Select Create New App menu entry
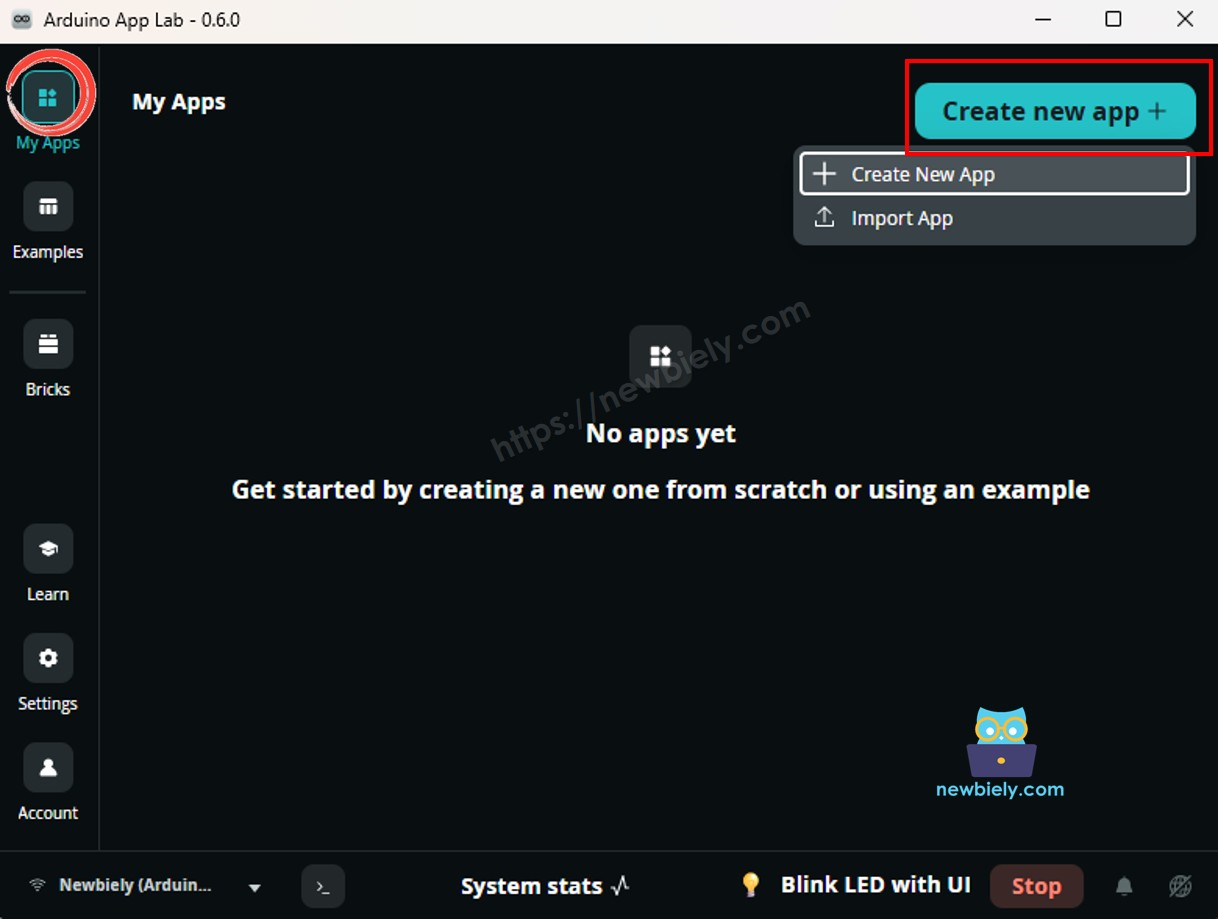Screen dimensions: 1218x919 pos(994,174)
